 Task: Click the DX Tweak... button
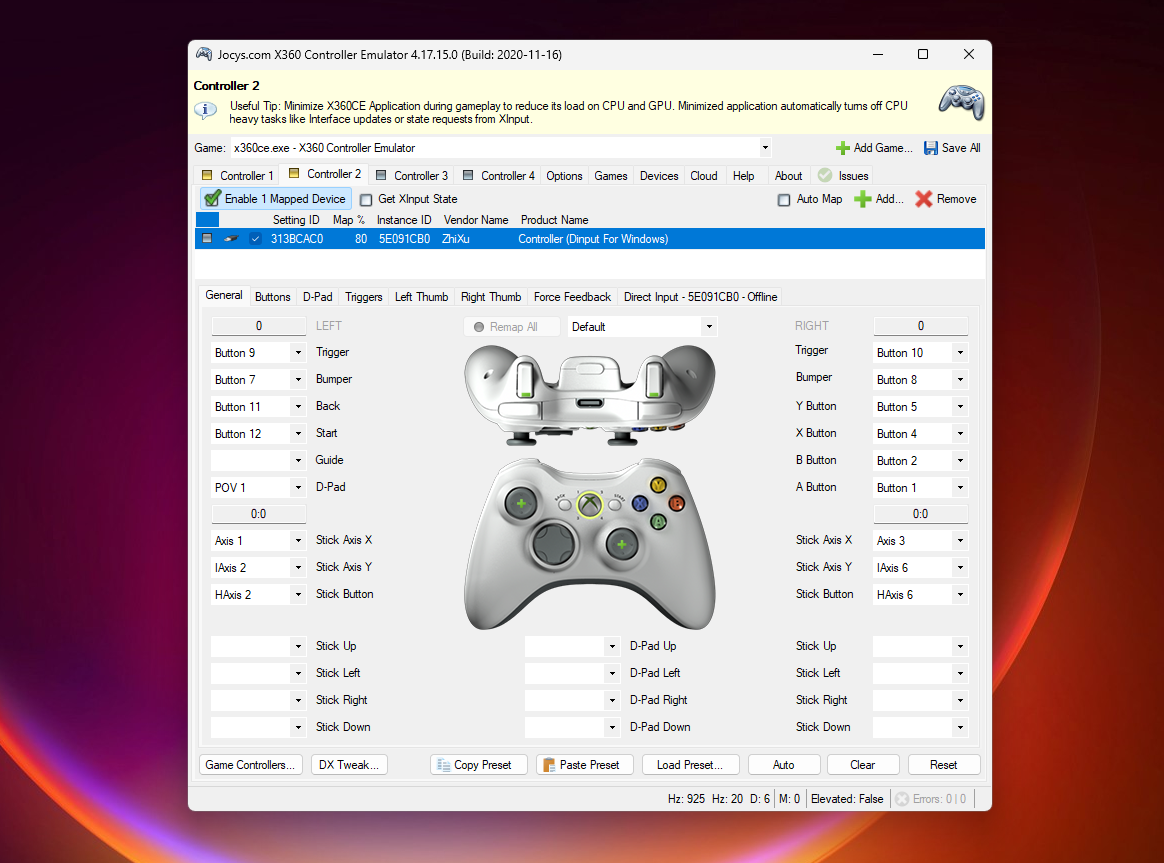click(349, 765)
